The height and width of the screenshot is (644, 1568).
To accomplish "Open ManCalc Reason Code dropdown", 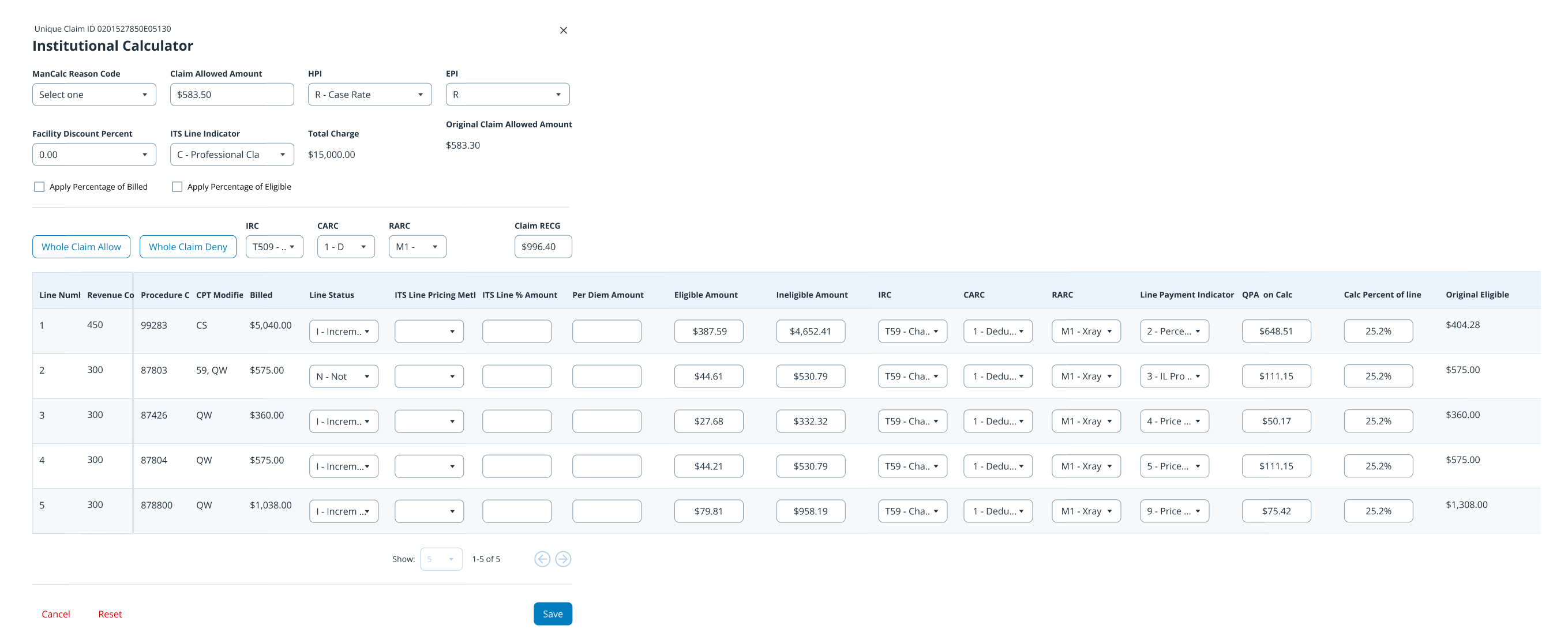I will pos(95,94).
